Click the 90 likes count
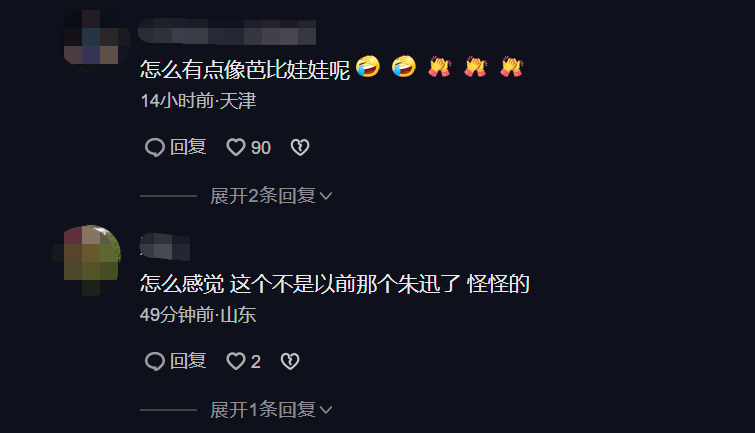 click(260, 148)
